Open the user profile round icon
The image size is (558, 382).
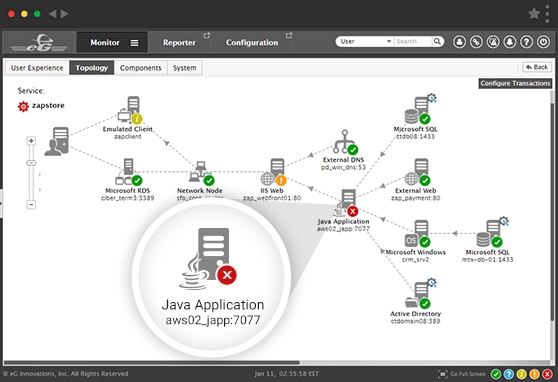[459, 42]
